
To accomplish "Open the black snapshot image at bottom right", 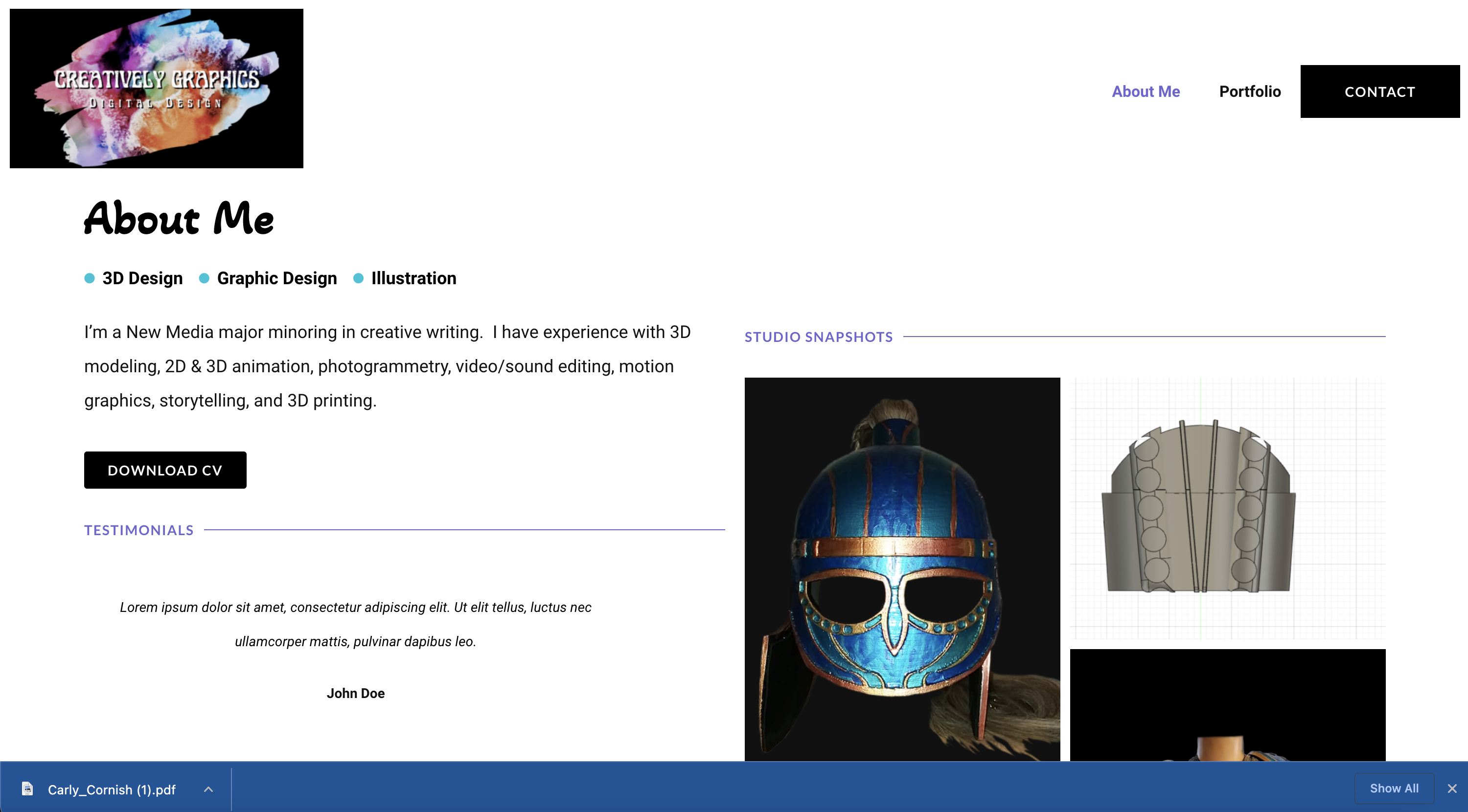I will click(x=1227, y=704).
